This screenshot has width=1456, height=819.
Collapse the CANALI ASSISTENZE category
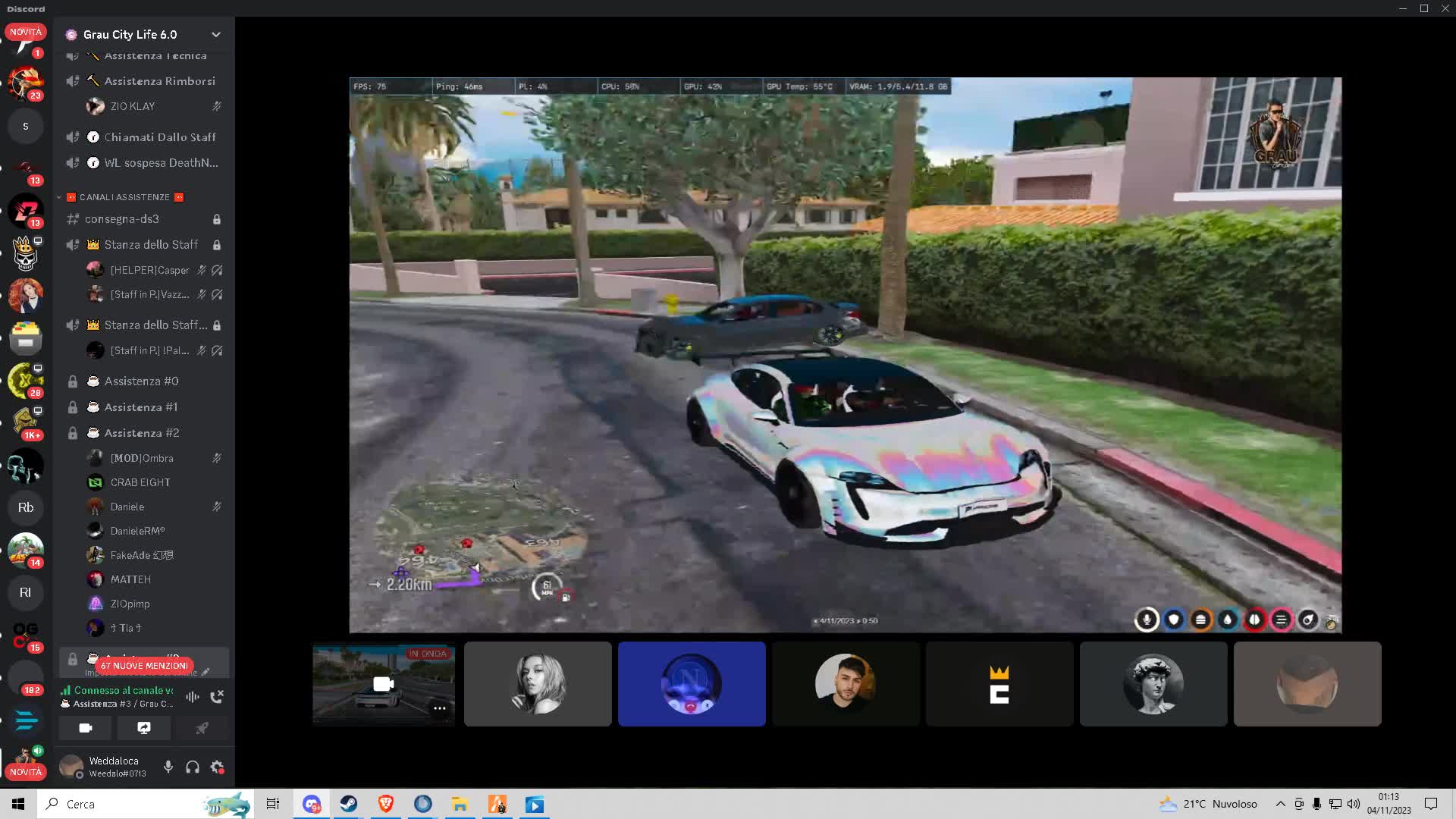(124, 197)
